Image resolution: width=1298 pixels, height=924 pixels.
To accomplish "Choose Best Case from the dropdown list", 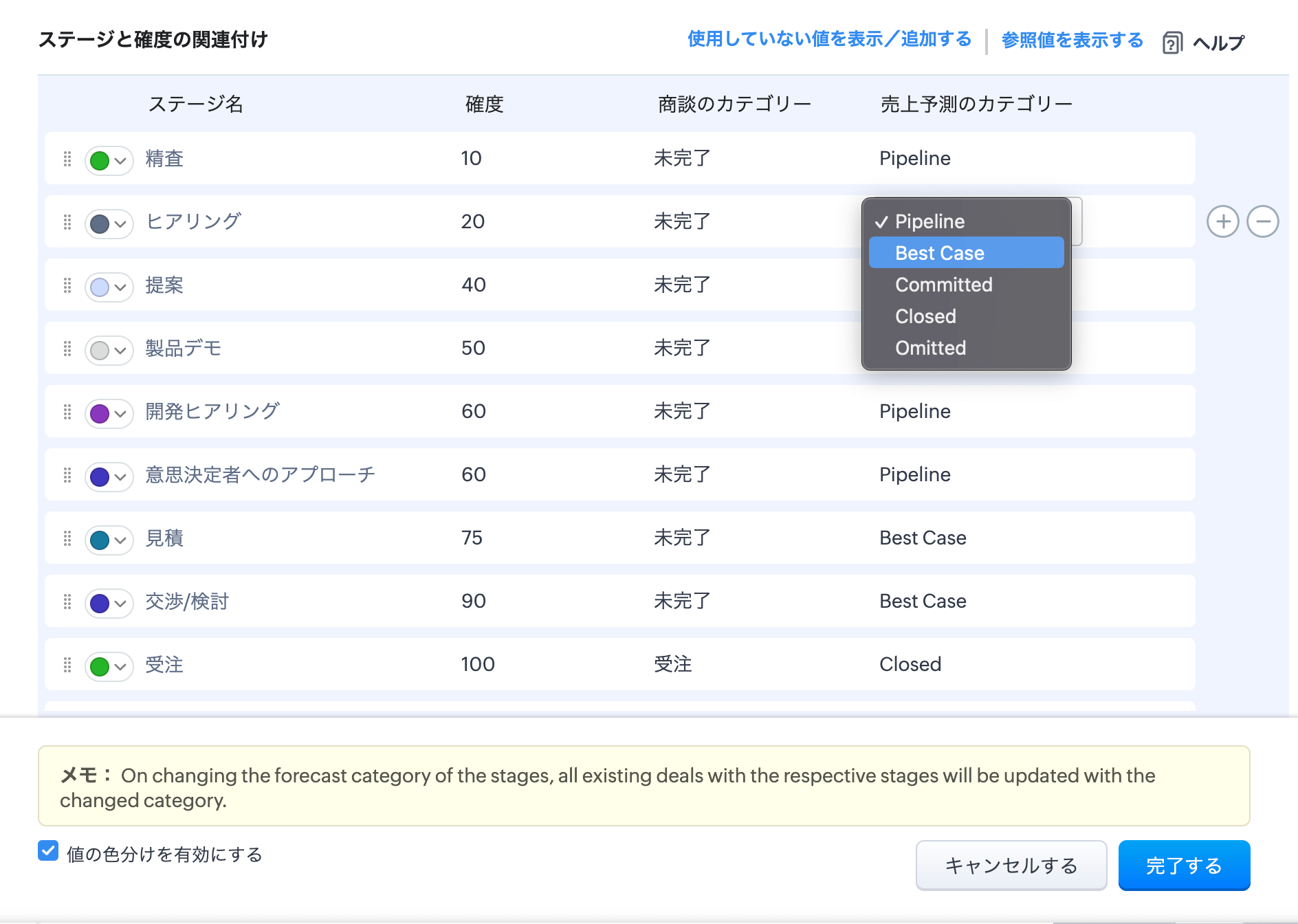I will [x=966, y=253].
